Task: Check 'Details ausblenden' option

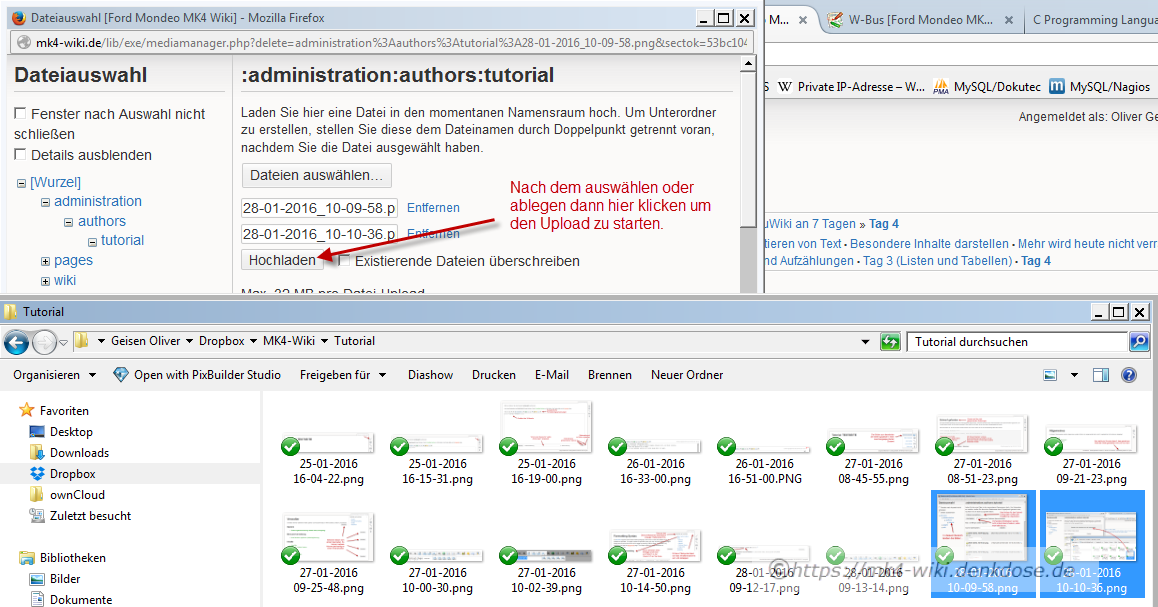Action: point(20,155)
